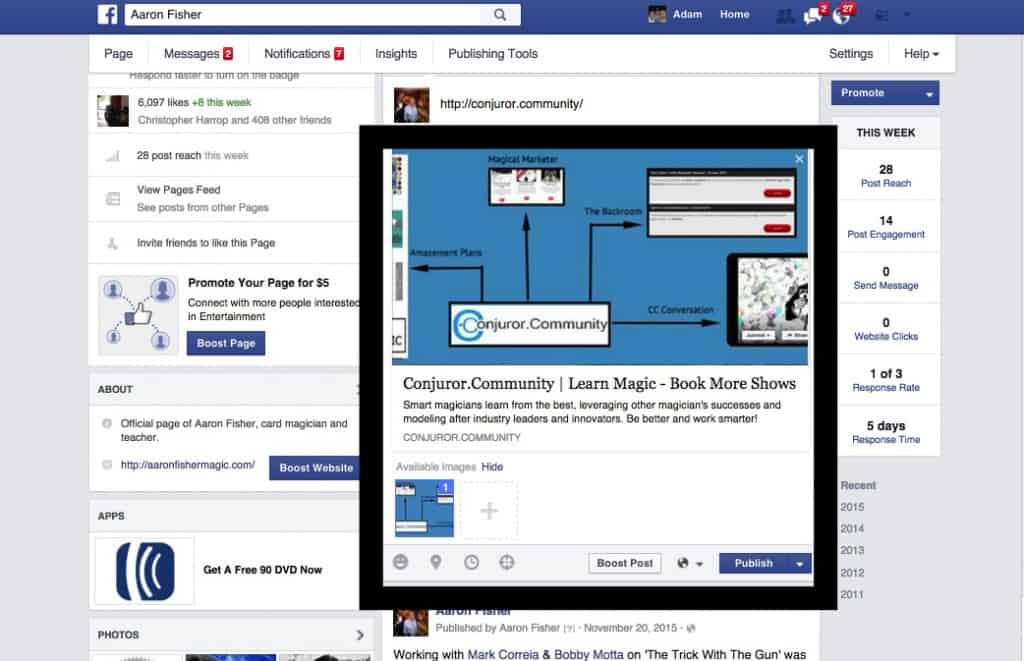
Task: Click the Get A Free 90 DVD app logo
Action: [144, 571]
